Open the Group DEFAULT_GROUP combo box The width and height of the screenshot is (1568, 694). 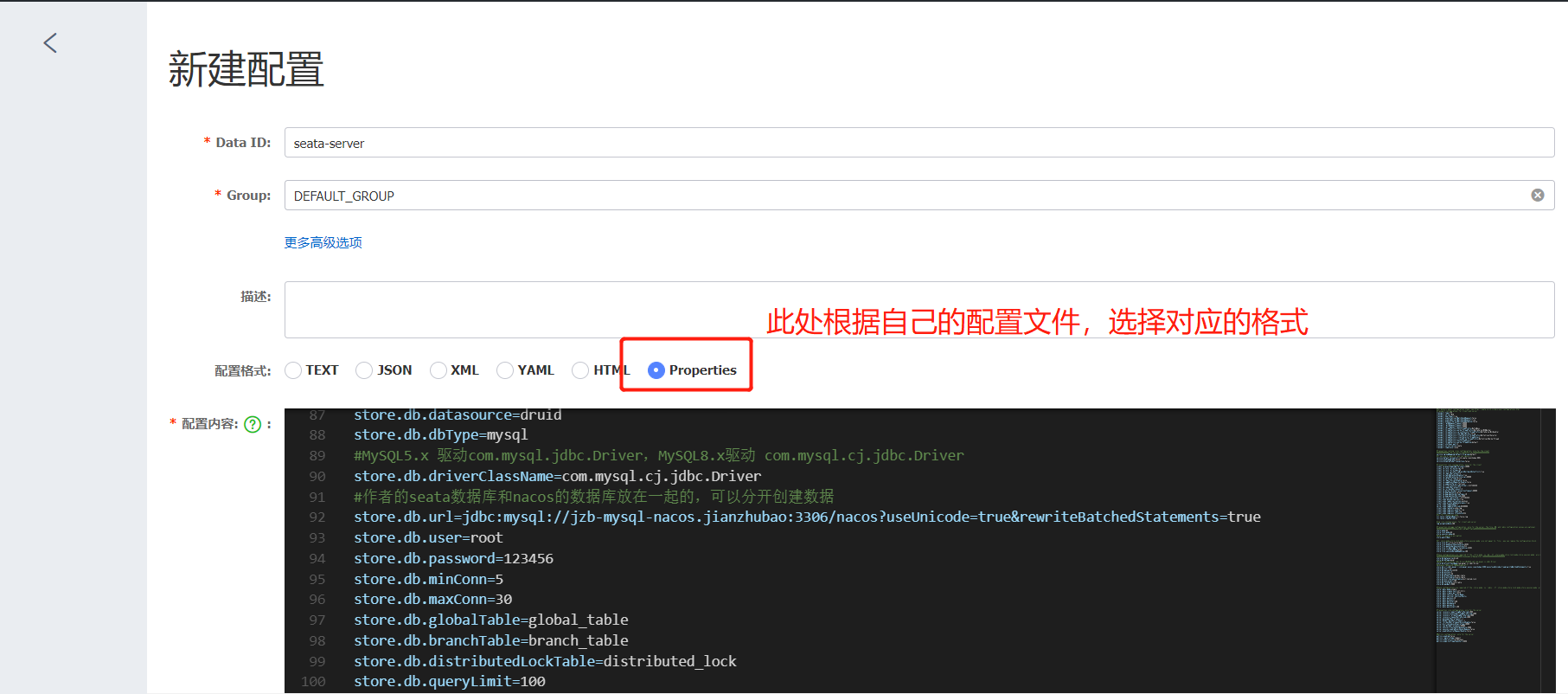918,196
